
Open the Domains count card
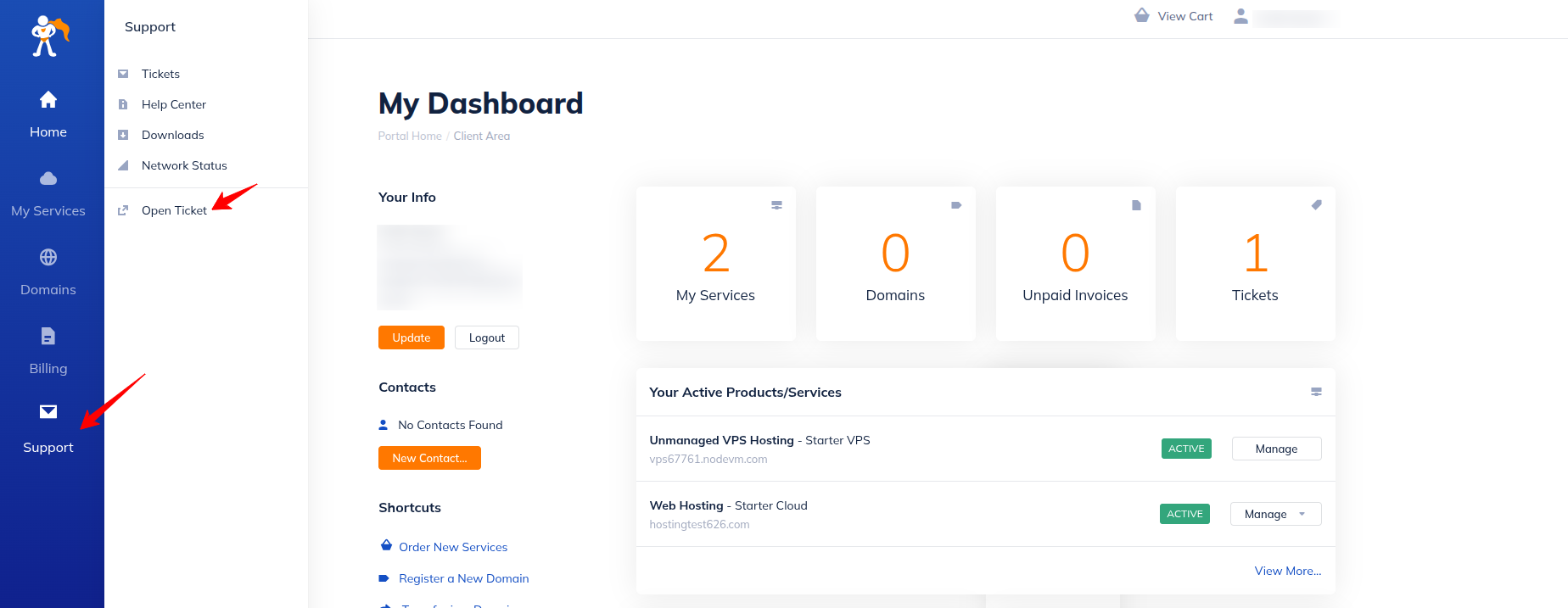click(x=896, y=264)
